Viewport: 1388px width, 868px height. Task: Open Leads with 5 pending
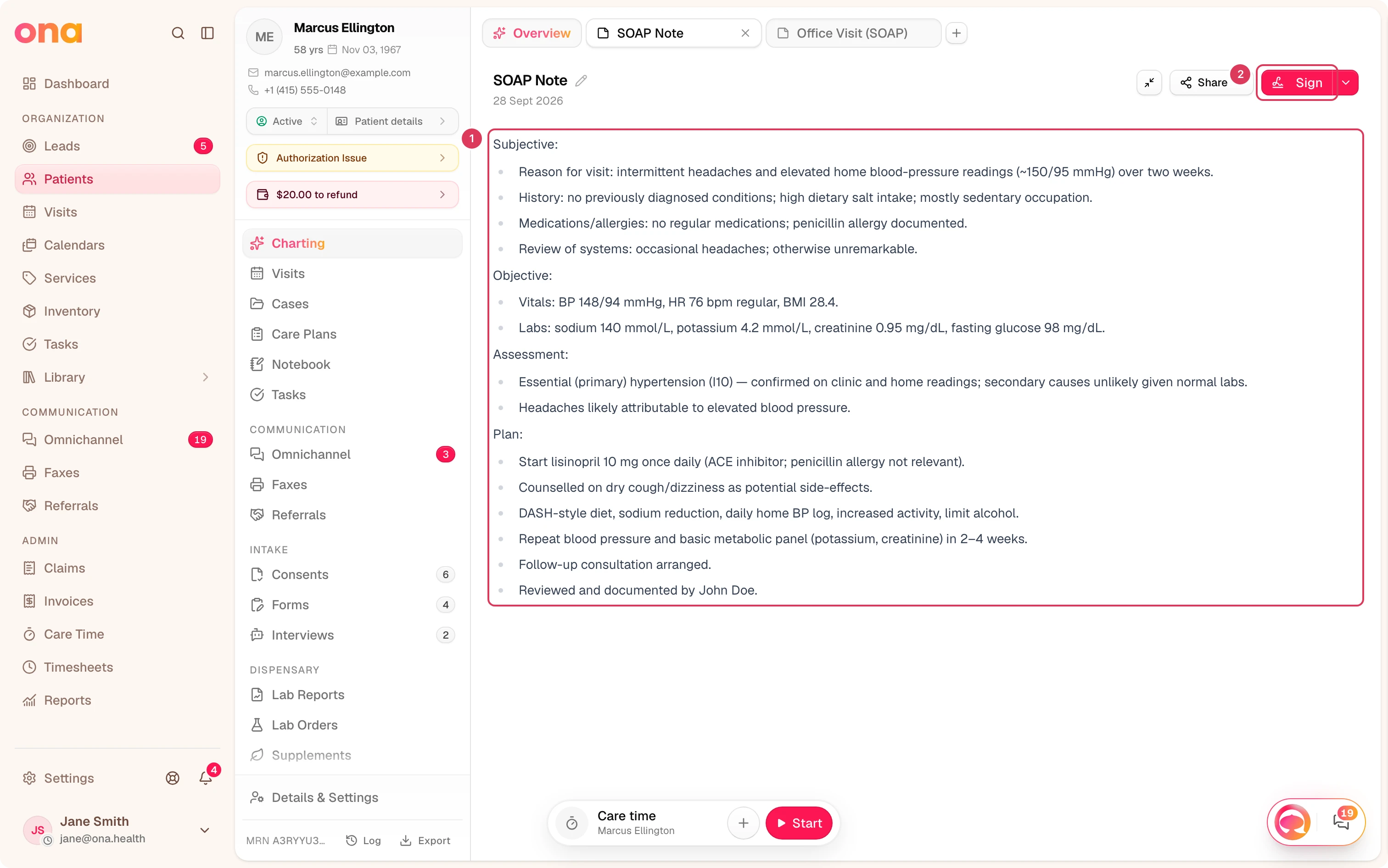(x=118, y=146)
